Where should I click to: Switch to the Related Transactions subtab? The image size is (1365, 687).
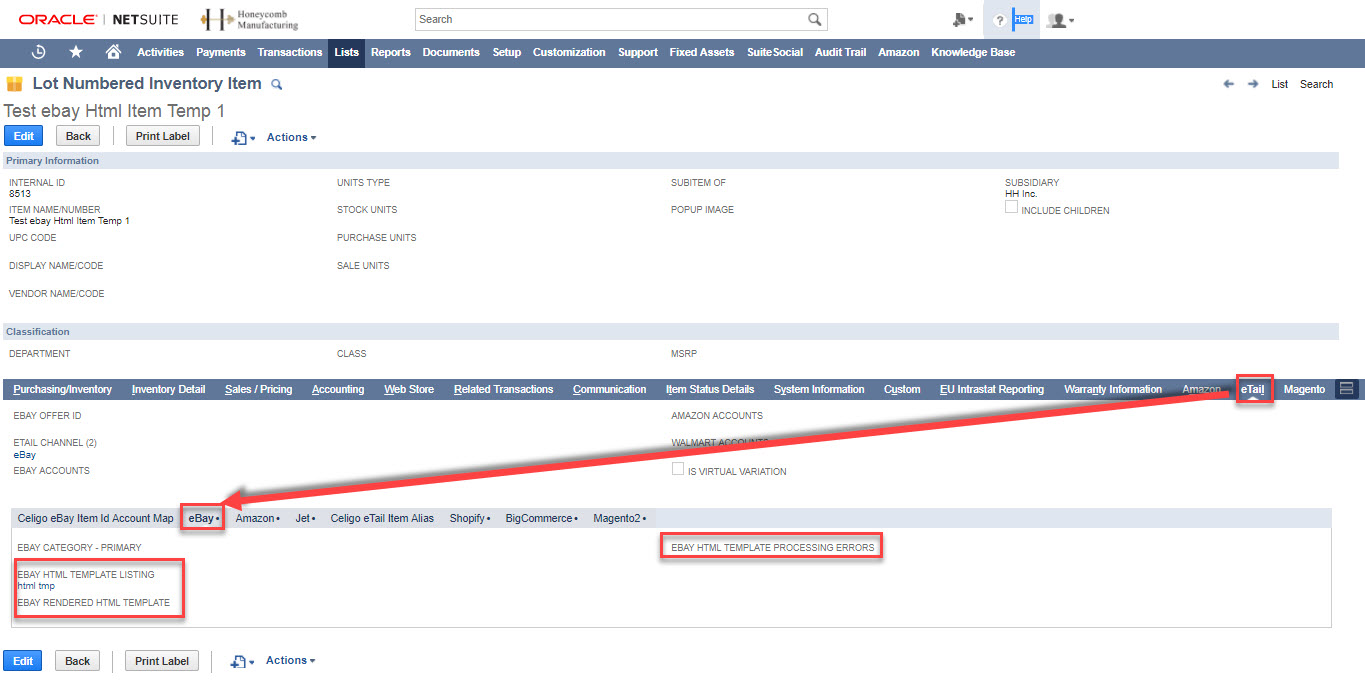tap(503, 389)
